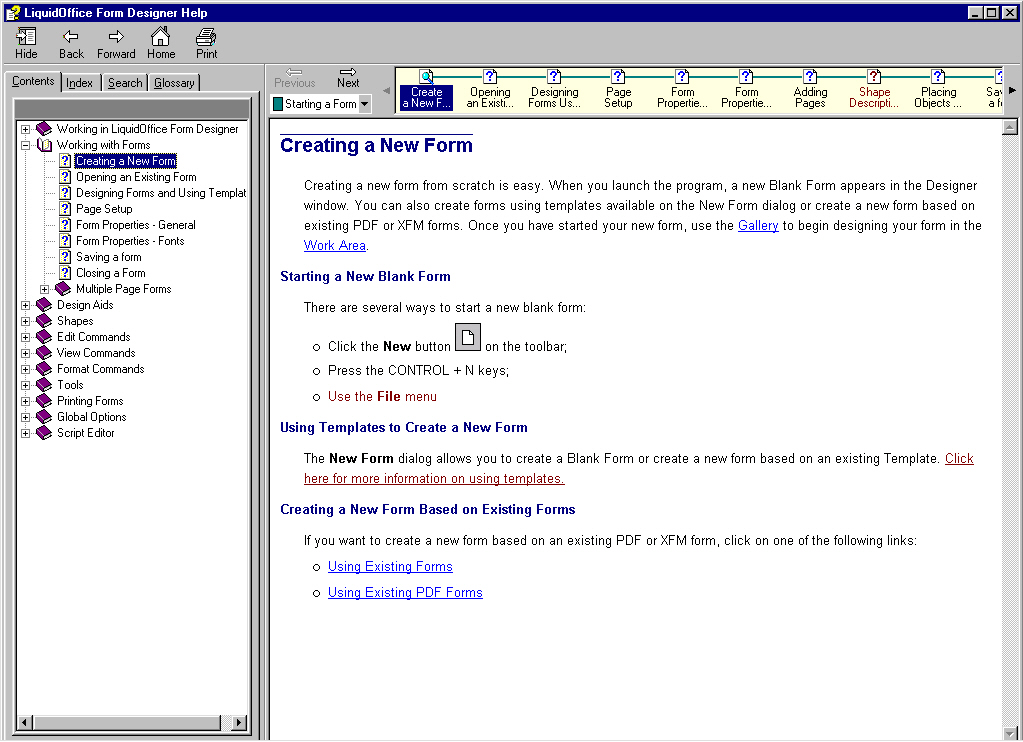This screenshot has width=1023, height=742.
Task: Select Opening an Existing Form tree item
Action: tap(136, 177)
